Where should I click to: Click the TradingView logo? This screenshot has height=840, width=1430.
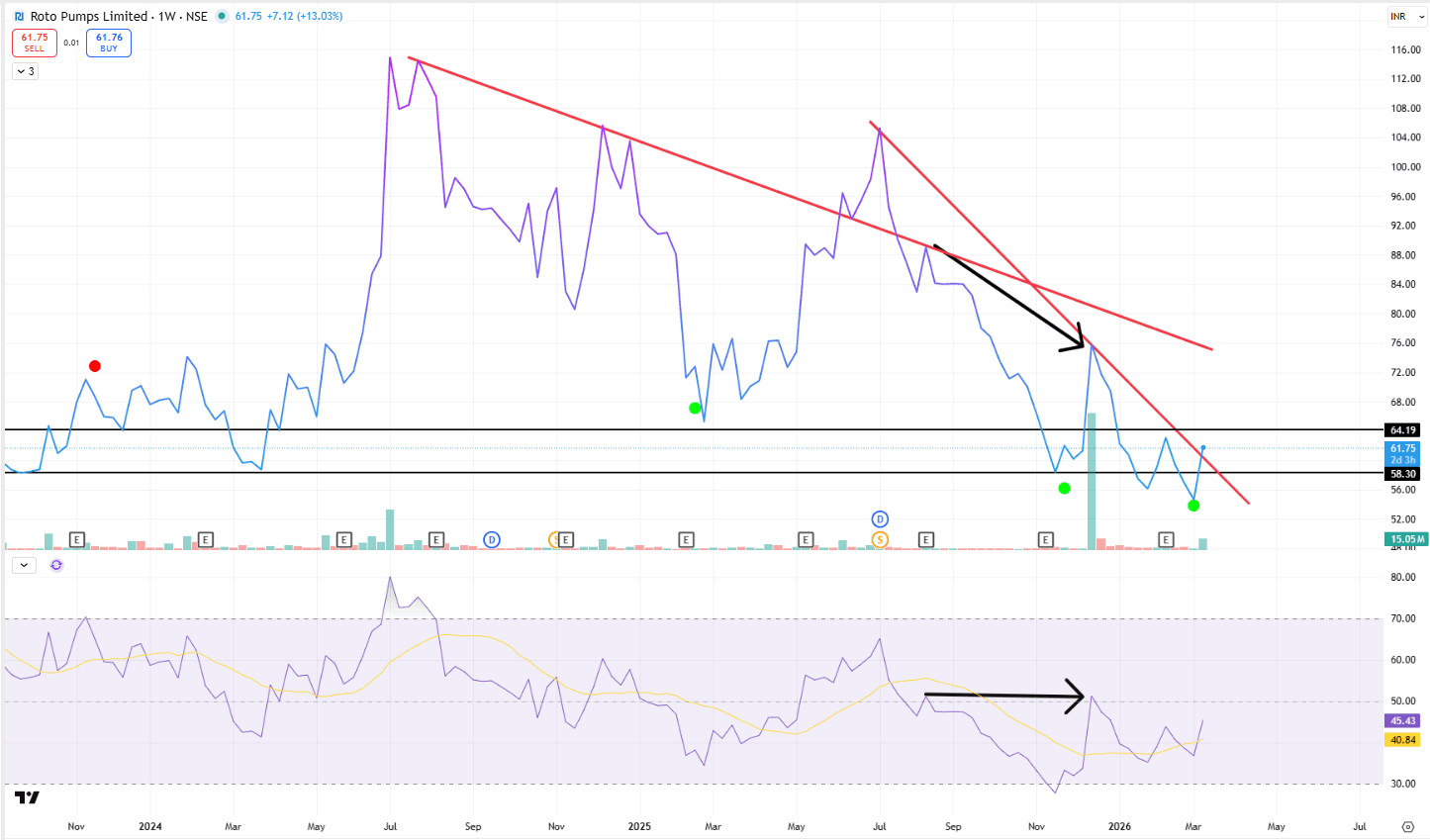click(x=27, y=797)
